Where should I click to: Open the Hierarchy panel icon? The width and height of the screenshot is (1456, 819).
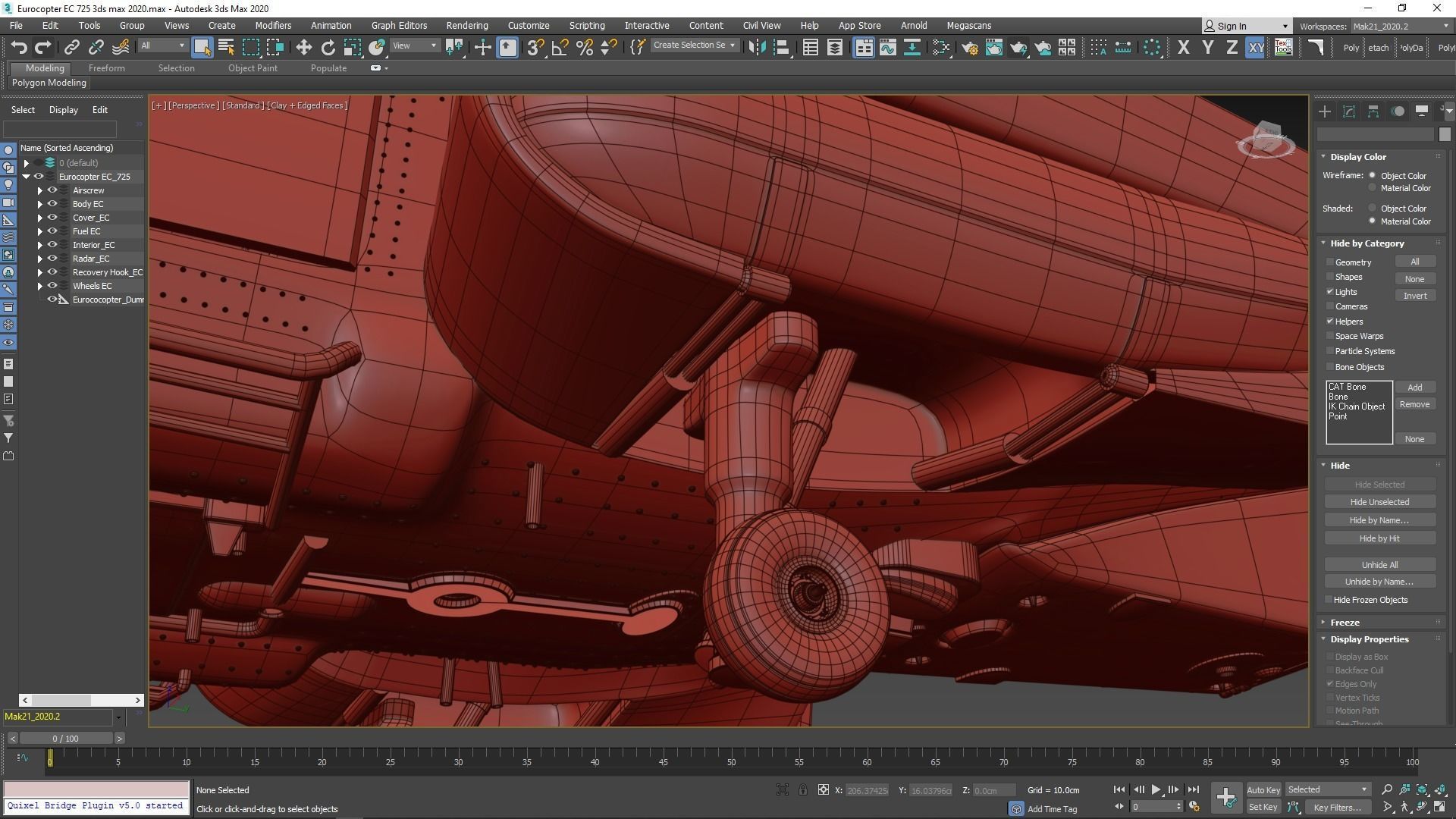coord(1373,111)
